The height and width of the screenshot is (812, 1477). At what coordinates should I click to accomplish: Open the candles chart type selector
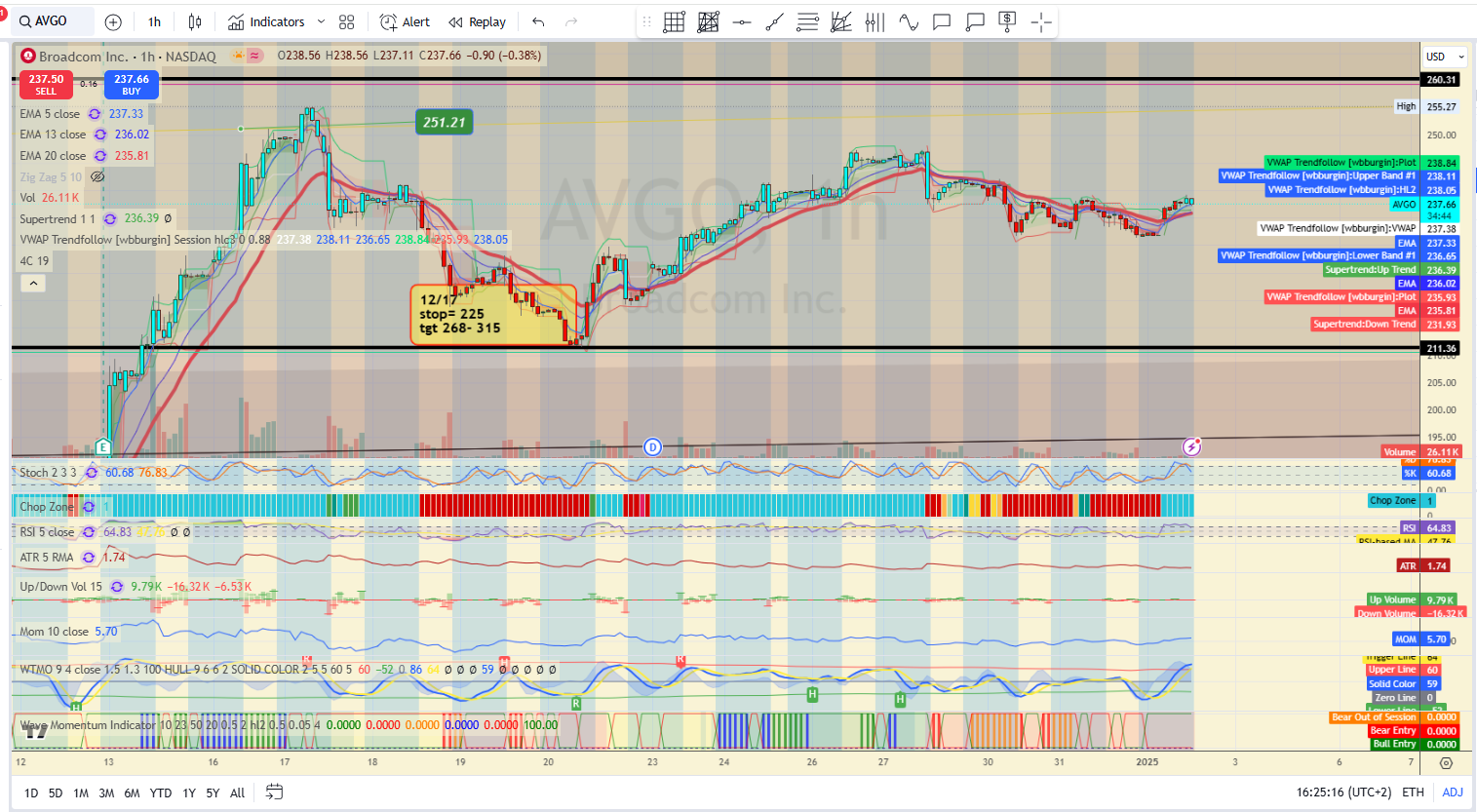[x=195, y=21]
